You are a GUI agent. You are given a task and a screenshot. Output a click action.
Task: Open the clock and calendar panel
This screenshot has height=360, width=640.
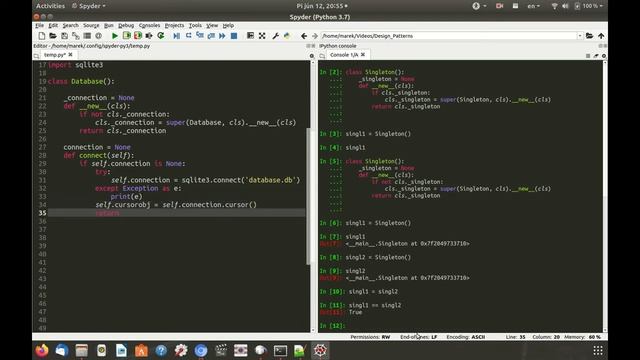tap(322, 6)
